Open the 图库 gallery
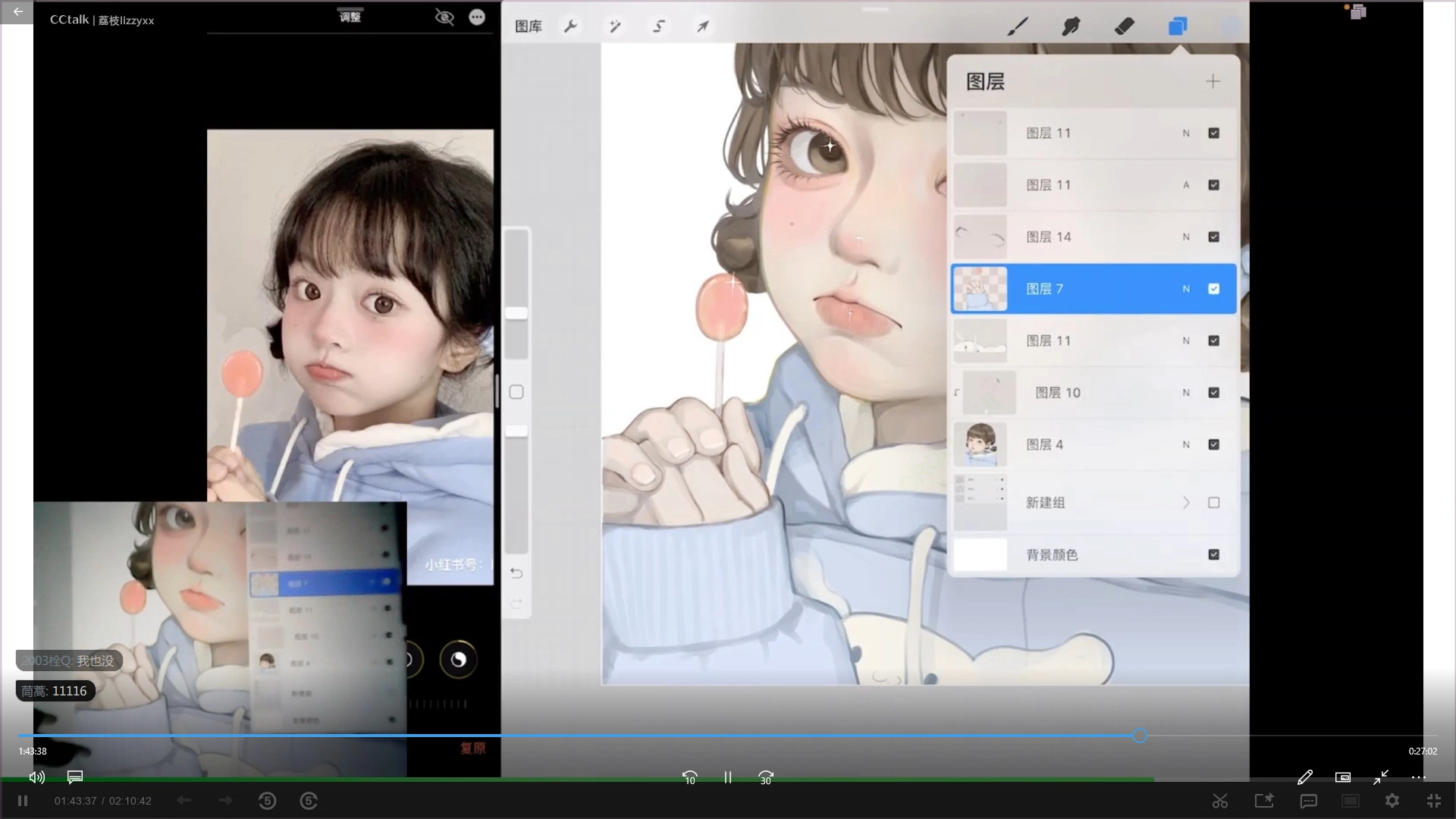Screen dimensions: 1456x819 (528, 27)
